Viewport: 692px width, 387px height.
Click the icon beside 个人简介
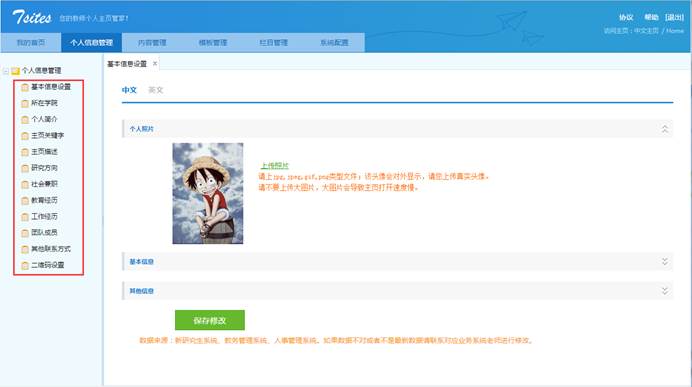25,120
